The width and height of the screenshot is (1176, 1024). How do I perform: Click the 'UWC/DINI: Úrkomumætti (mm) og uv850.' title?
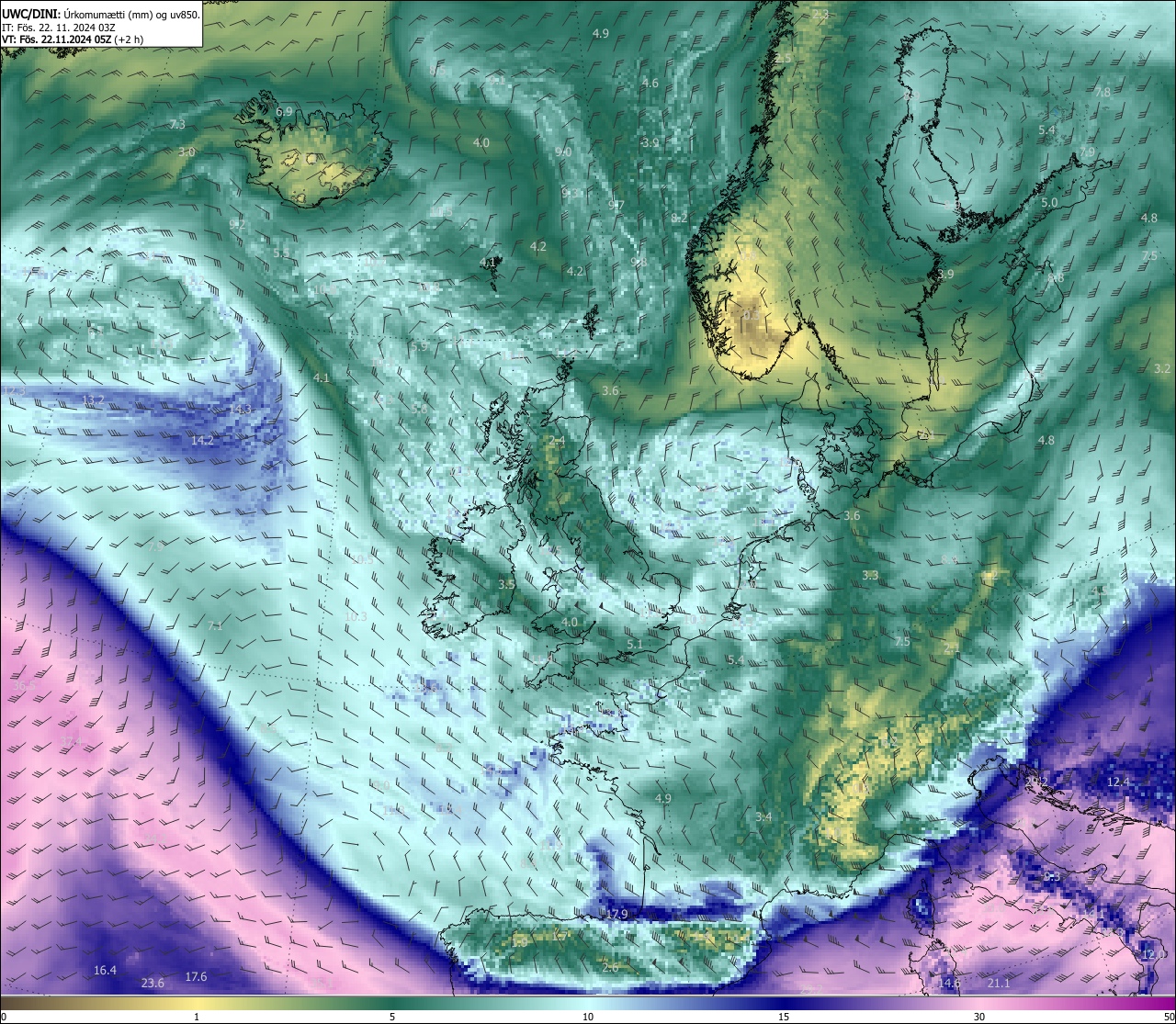(x=101, y=15)
